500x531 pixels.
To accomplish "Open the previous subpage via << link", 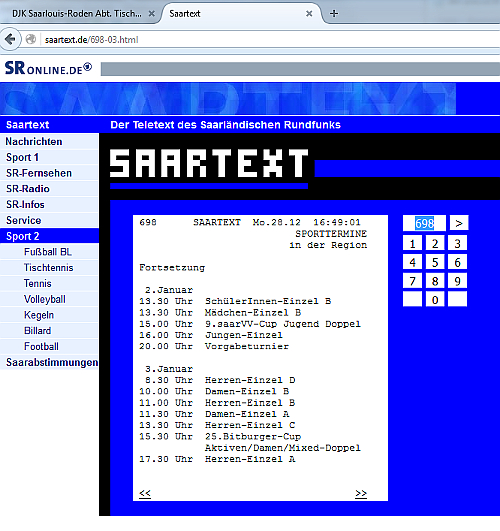I will tap(145, 493).
